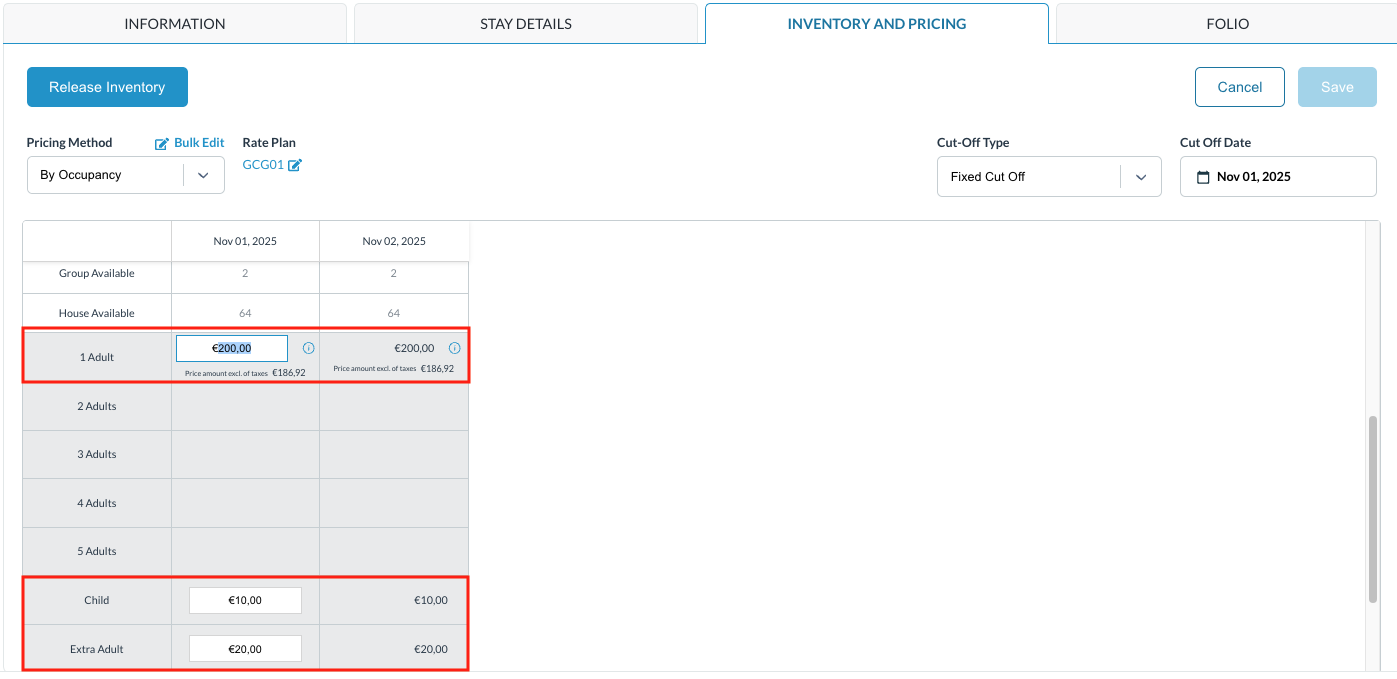Click the 2 Adults cell for Nov 01
This screenshot has height=679, width=1397.
[245, 406]
